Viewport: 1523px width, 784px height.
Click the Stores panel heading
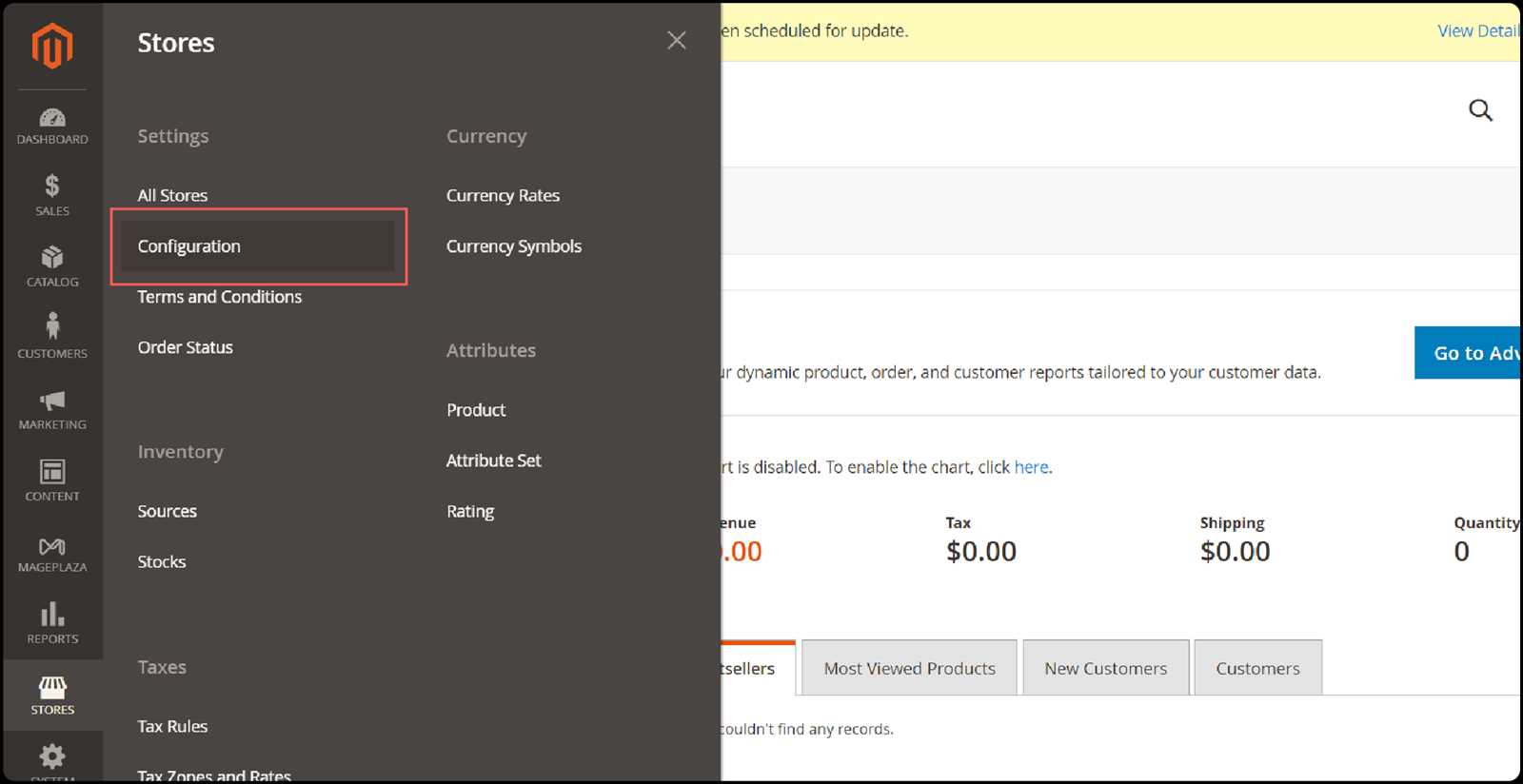(x=176, y=43)
